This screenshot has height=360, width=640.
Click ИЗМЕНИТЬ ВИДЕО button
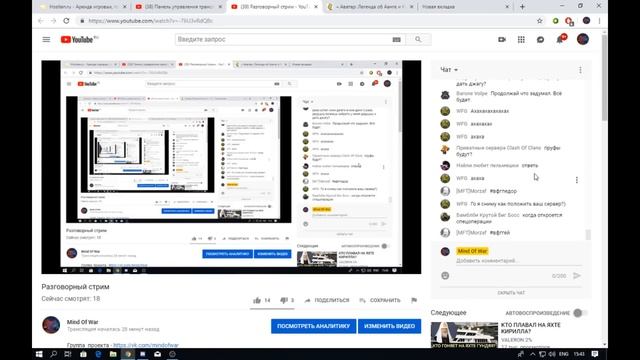tap(389, 326)
